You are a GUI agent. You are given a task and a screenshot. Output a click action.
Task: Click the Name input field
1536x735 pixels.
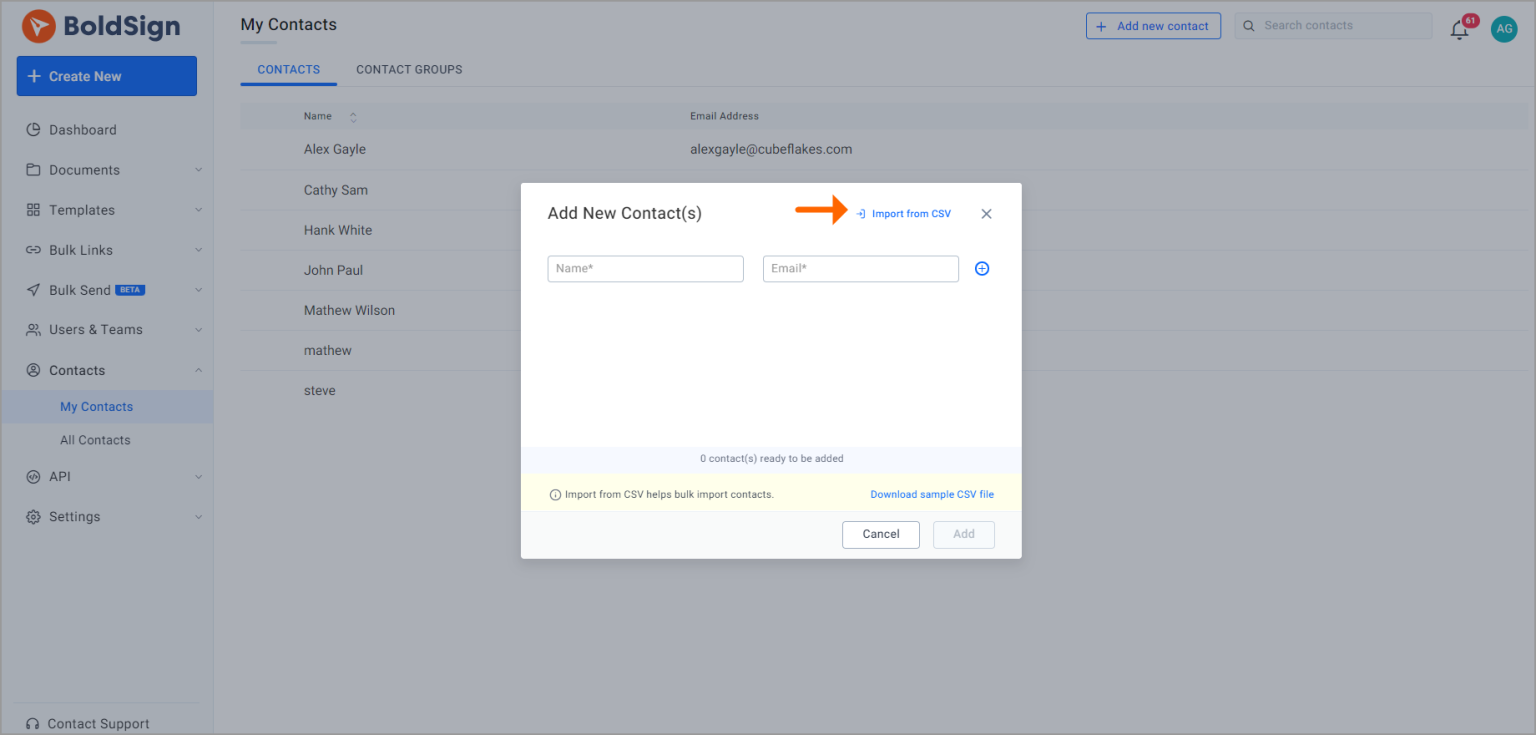click(x=645, y=269)
